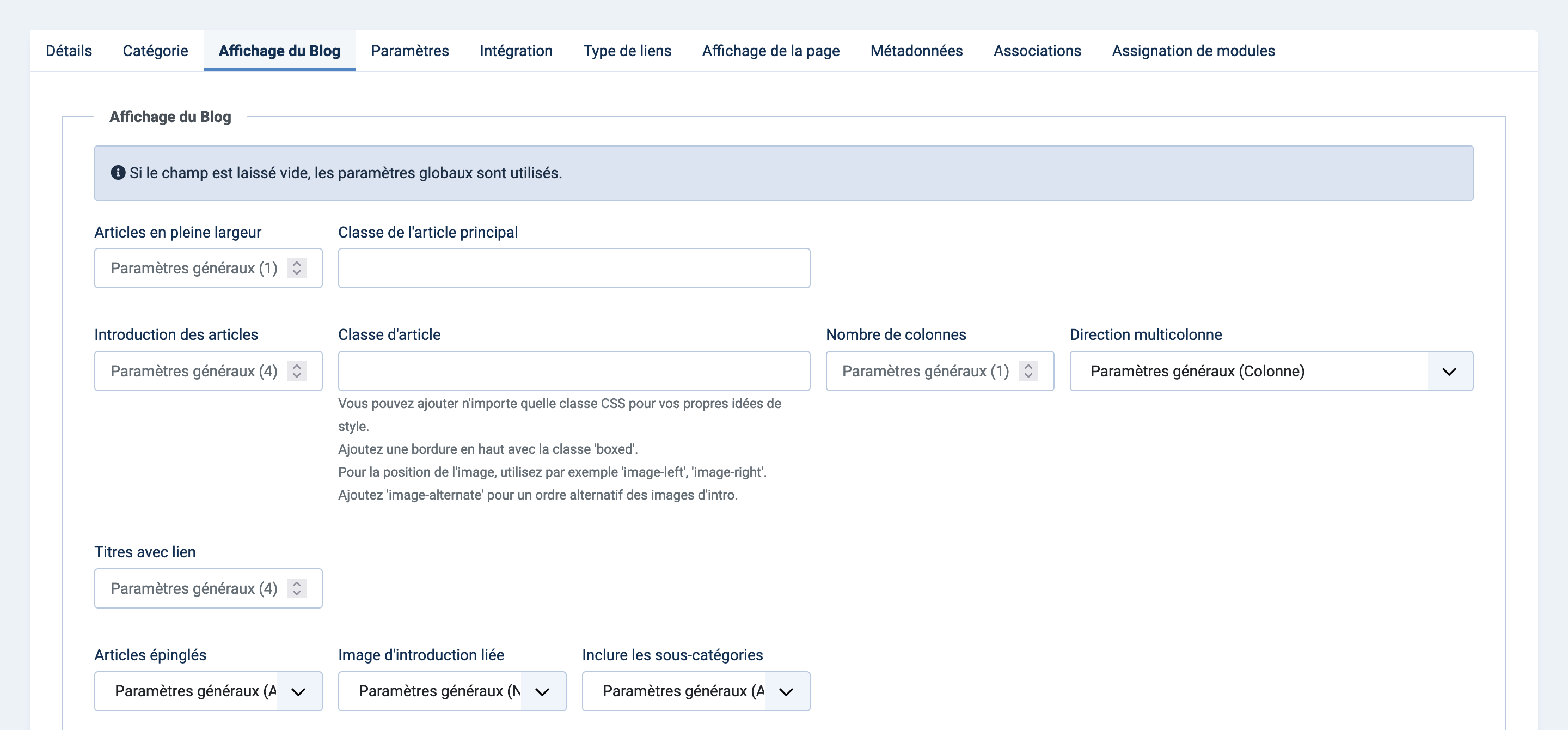1568x730 pixels.
Task: Click the Introduction des articles number field
Action: 208,371
